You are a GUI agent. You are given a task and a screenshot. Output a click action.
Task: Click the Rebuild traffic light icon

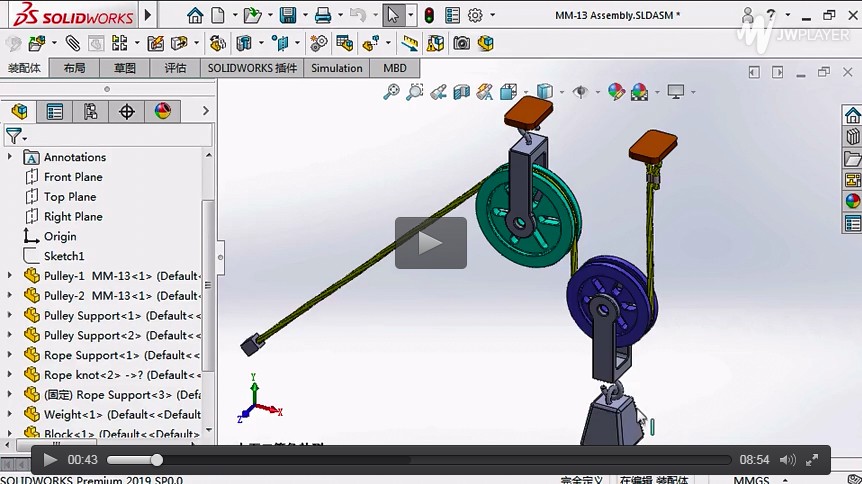click(x=429, y=15)
